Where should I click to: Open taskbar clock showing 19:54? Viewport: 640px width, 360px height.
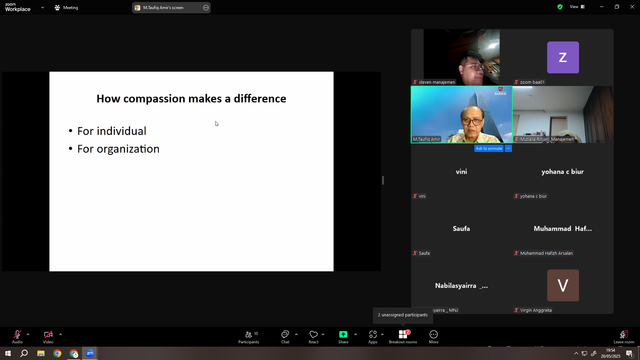(610, 353)
